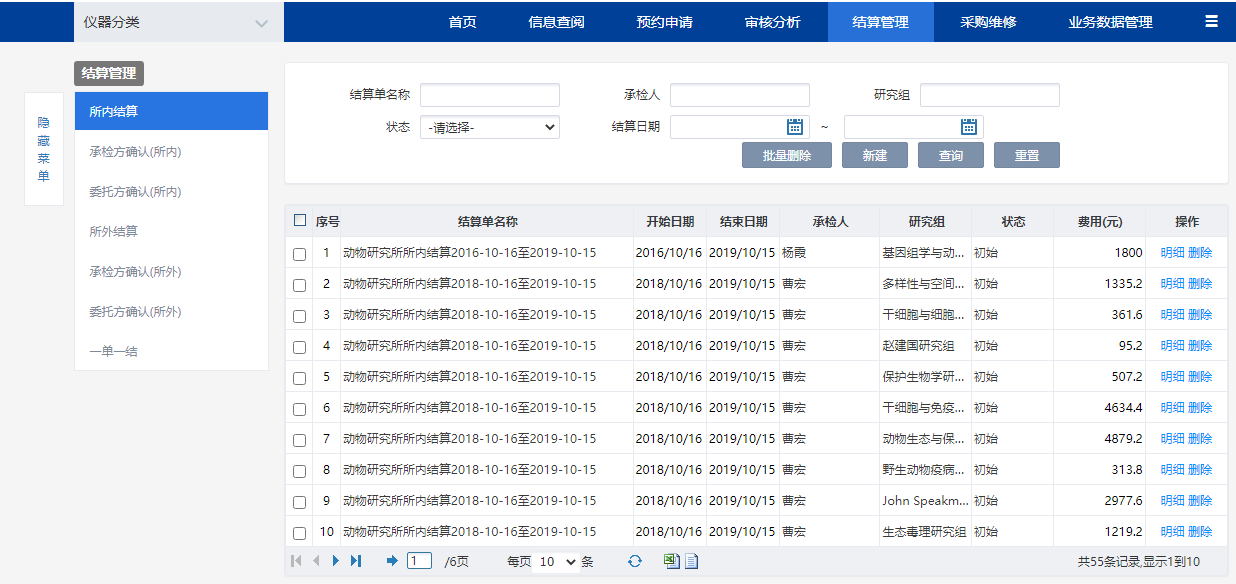Change the rows per page dropdown
The height and width of the screenshot is (584, 1236).
557,562
